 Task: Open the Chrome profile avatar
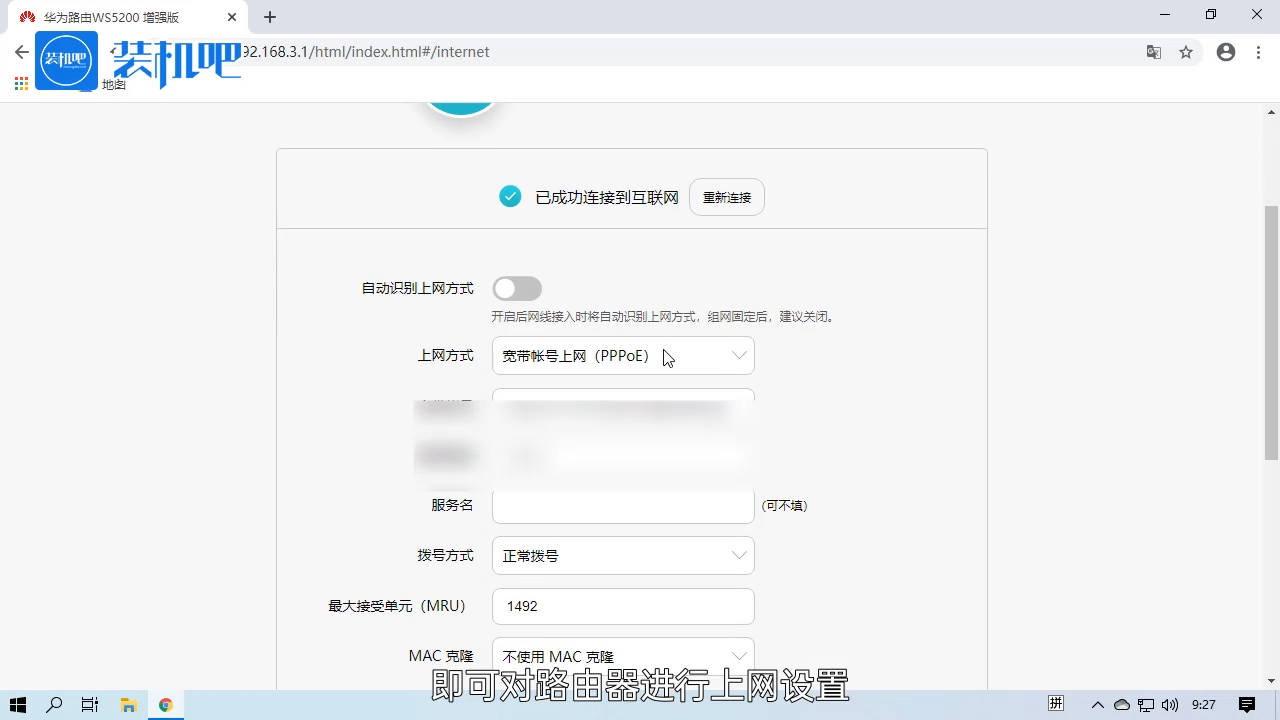tap(1226, 52)
